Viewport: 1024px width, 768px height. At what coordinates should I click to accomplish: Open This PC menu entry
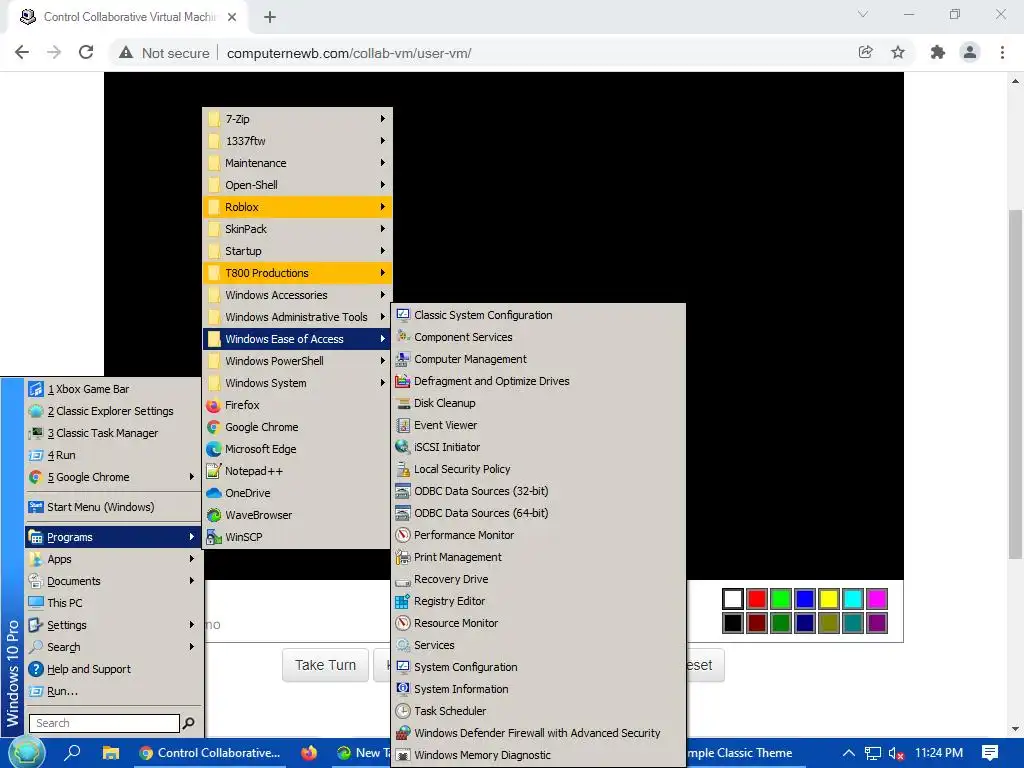point(113,603)
